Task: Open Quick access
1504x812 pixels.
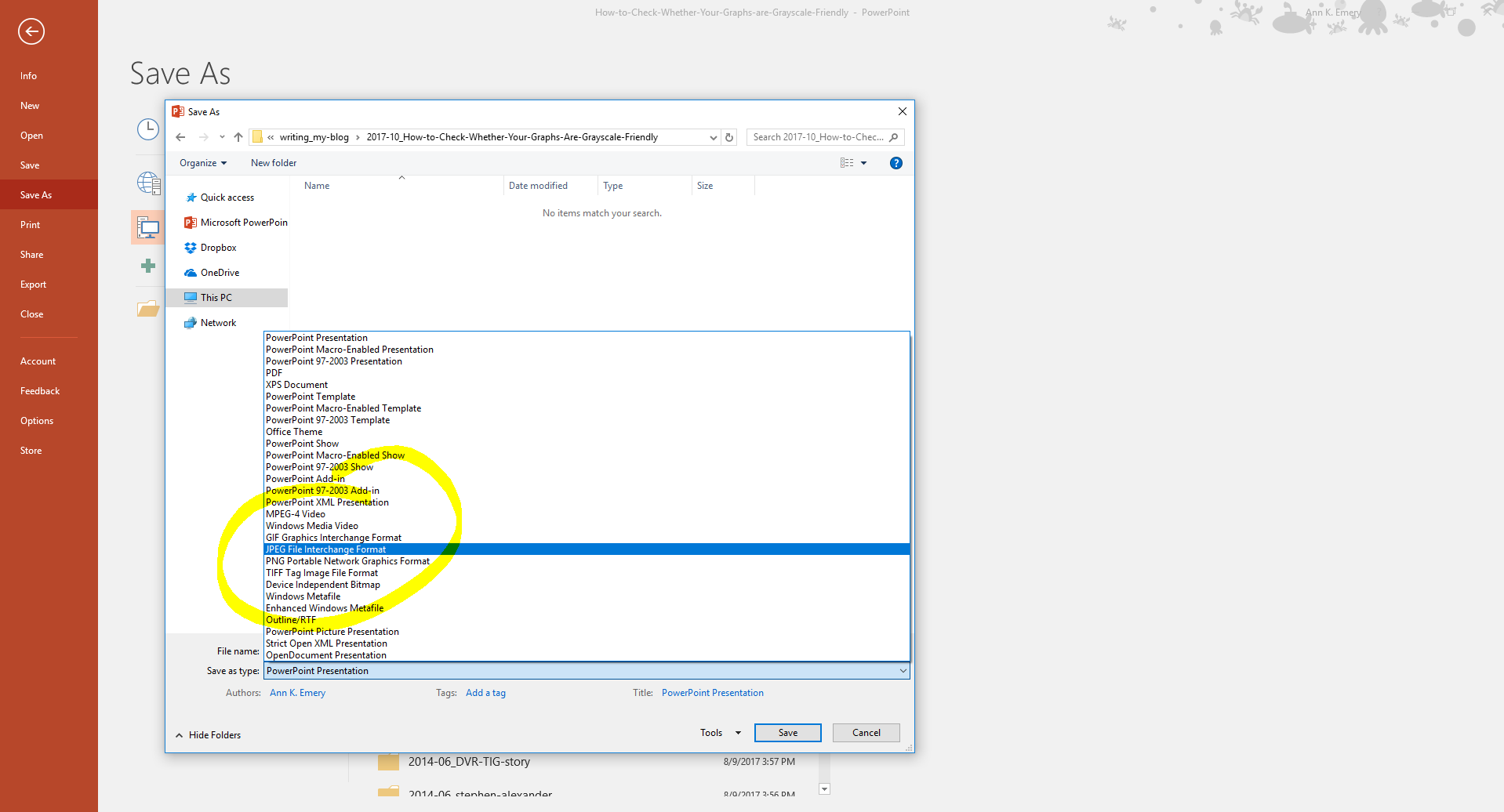Action: coord(227,197)
